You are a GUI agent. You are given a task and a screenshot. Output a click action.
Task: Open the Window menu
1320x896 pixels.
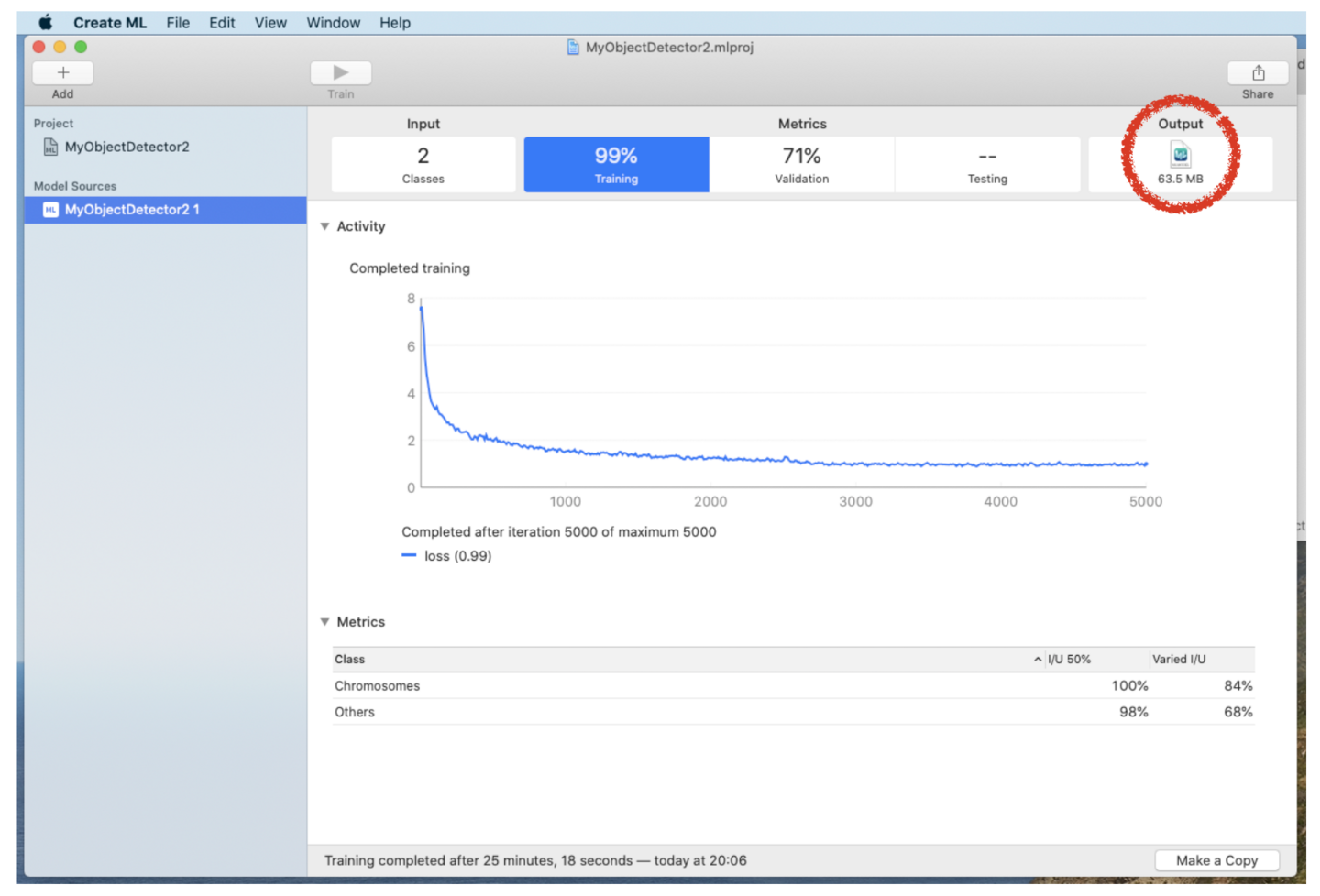[x=333, y=23]
